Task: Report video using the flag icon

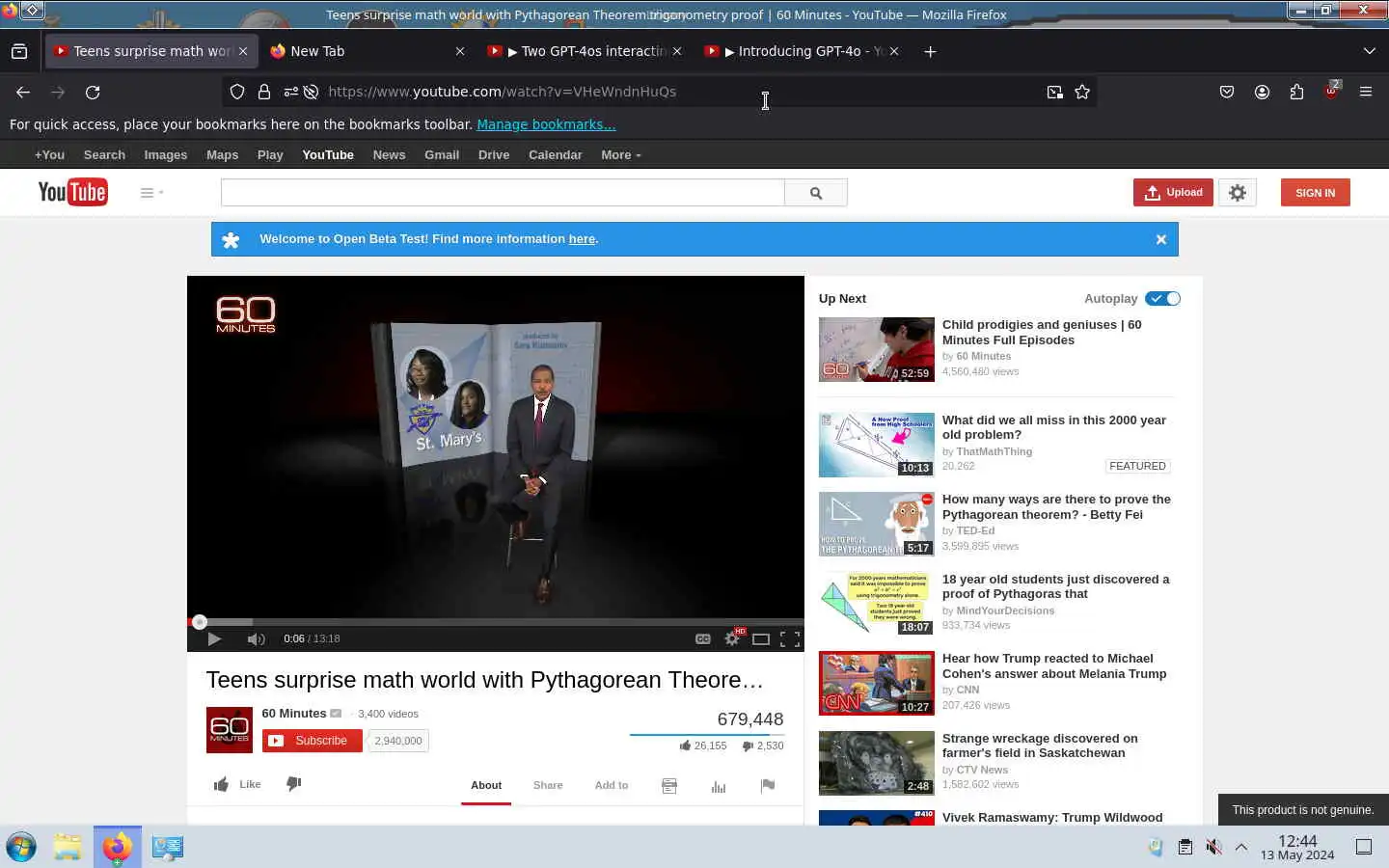Action: [x=768, y=786]
